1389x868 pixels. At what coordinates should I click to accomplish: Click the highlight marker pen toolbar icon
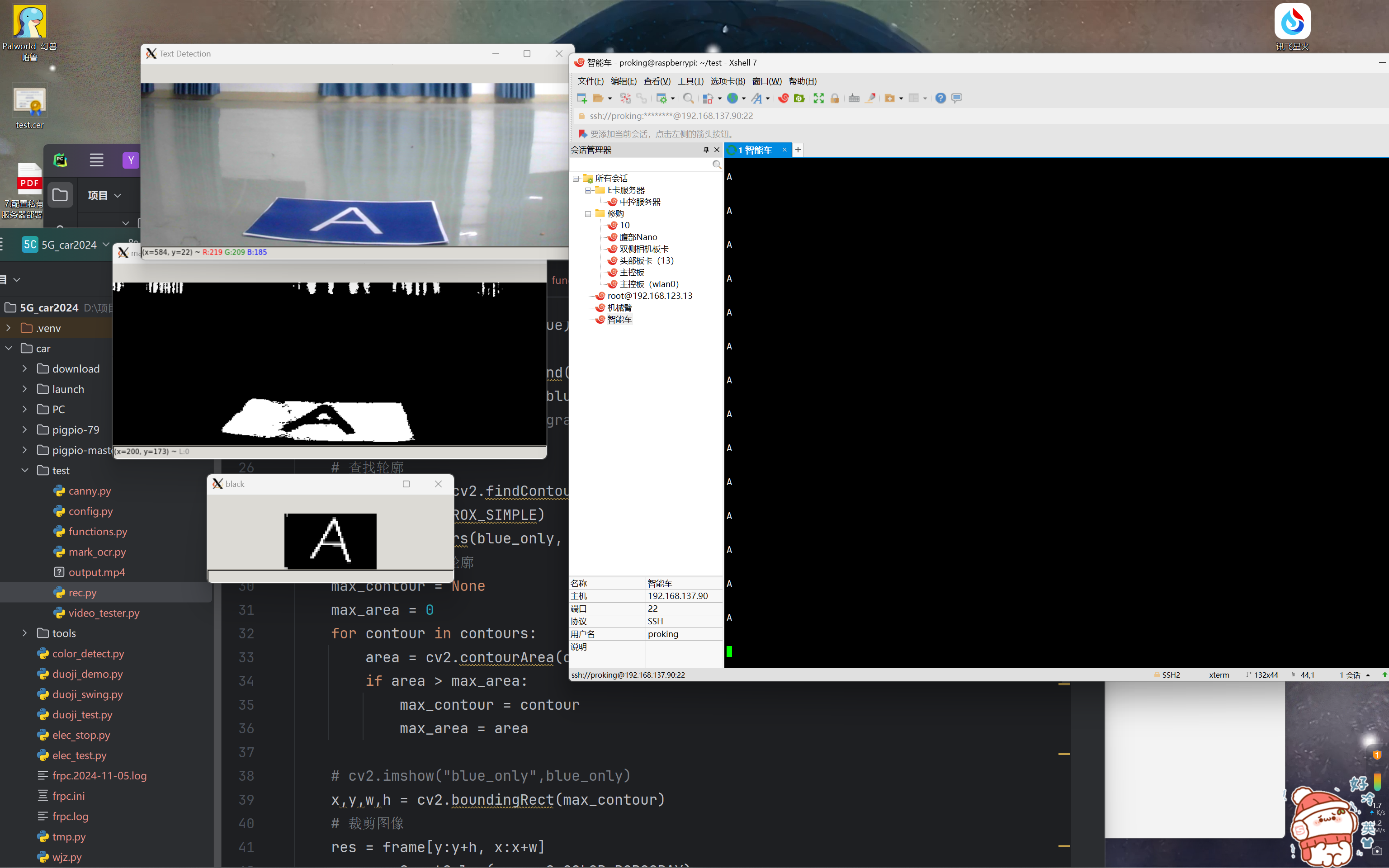click(x=871, y=98)
